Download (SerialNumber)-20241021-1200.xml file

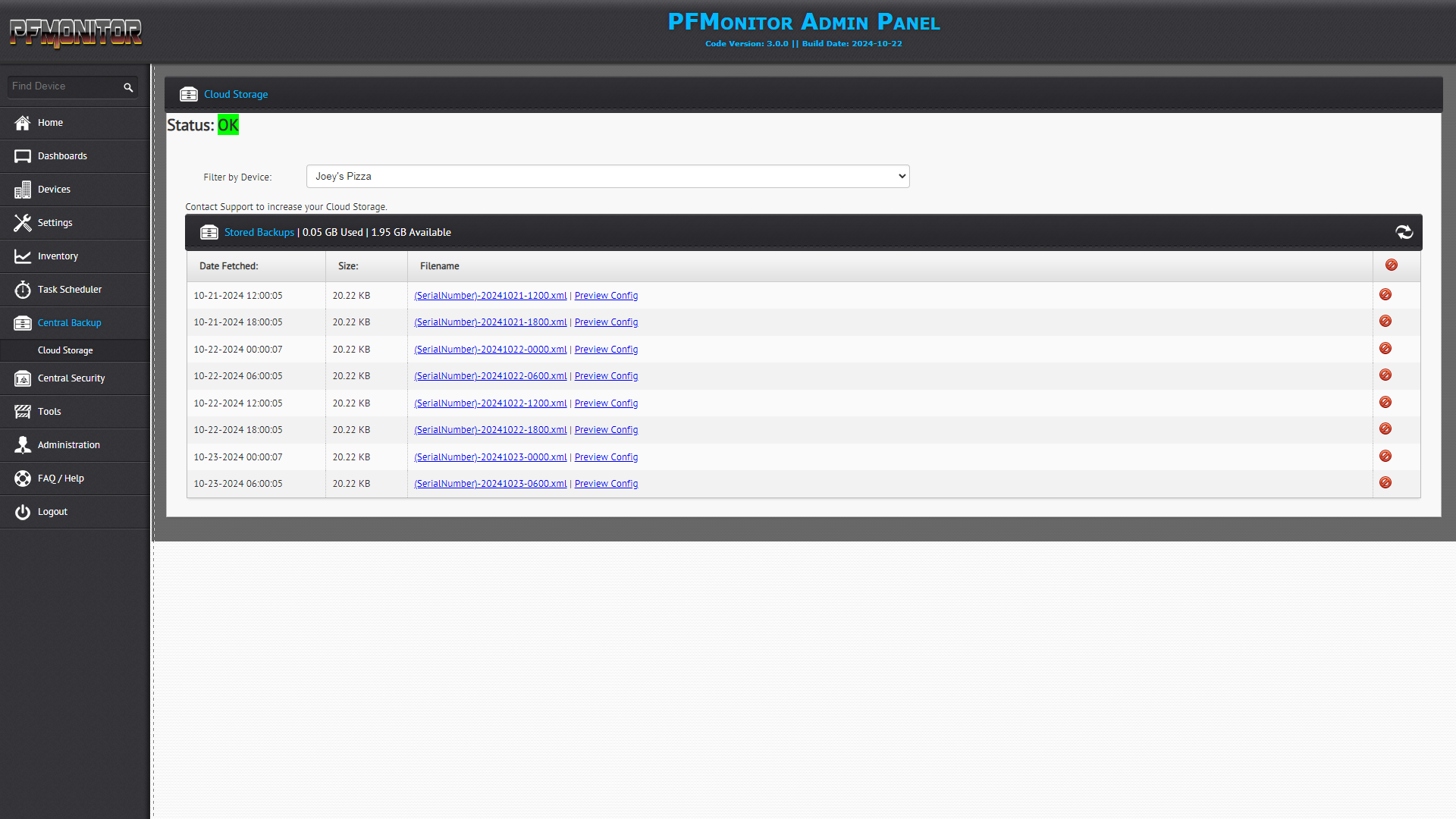pyautogui.click(x=490, y=296)
